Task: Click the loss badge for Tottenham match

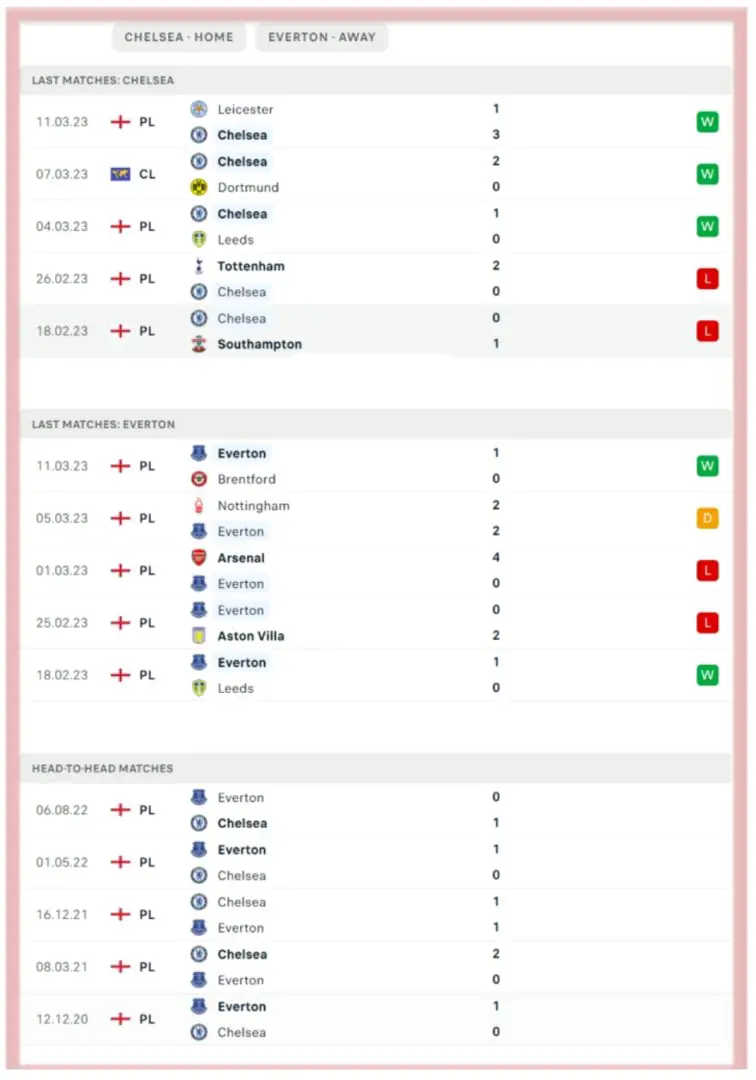Action: pyautogui.click(x=707, y=279)
